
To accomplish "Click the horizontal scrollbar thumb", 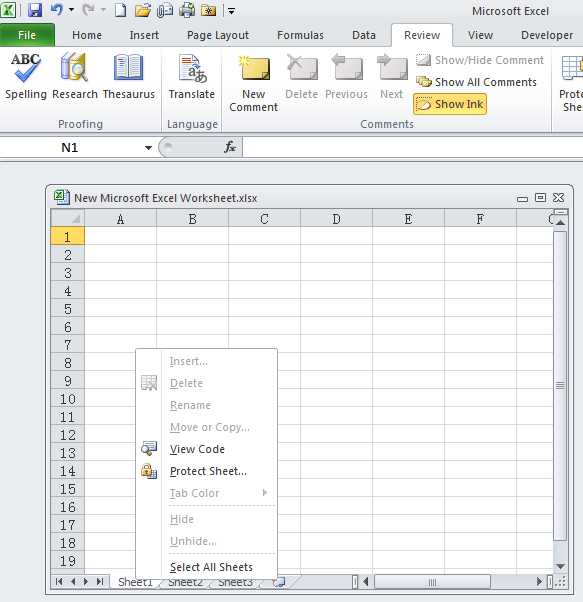I will click(432, 582).
